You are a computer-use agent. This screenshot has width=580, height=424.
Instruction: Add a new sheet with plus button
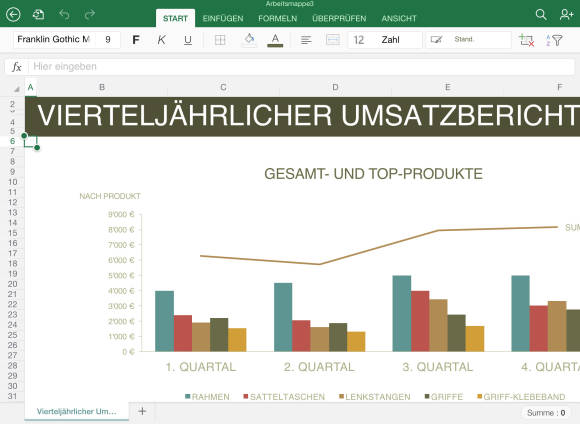click(x=142, y=411)
